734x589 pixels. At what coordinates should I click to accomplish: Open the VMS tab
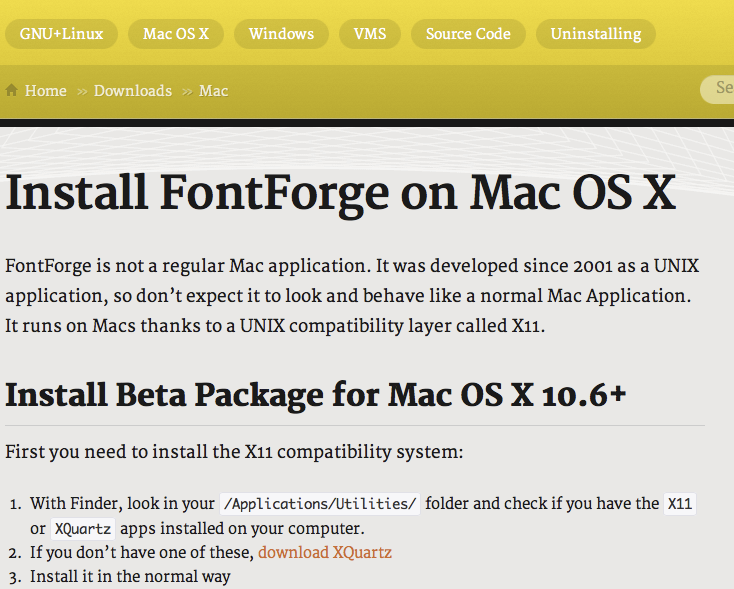[370, 34]
